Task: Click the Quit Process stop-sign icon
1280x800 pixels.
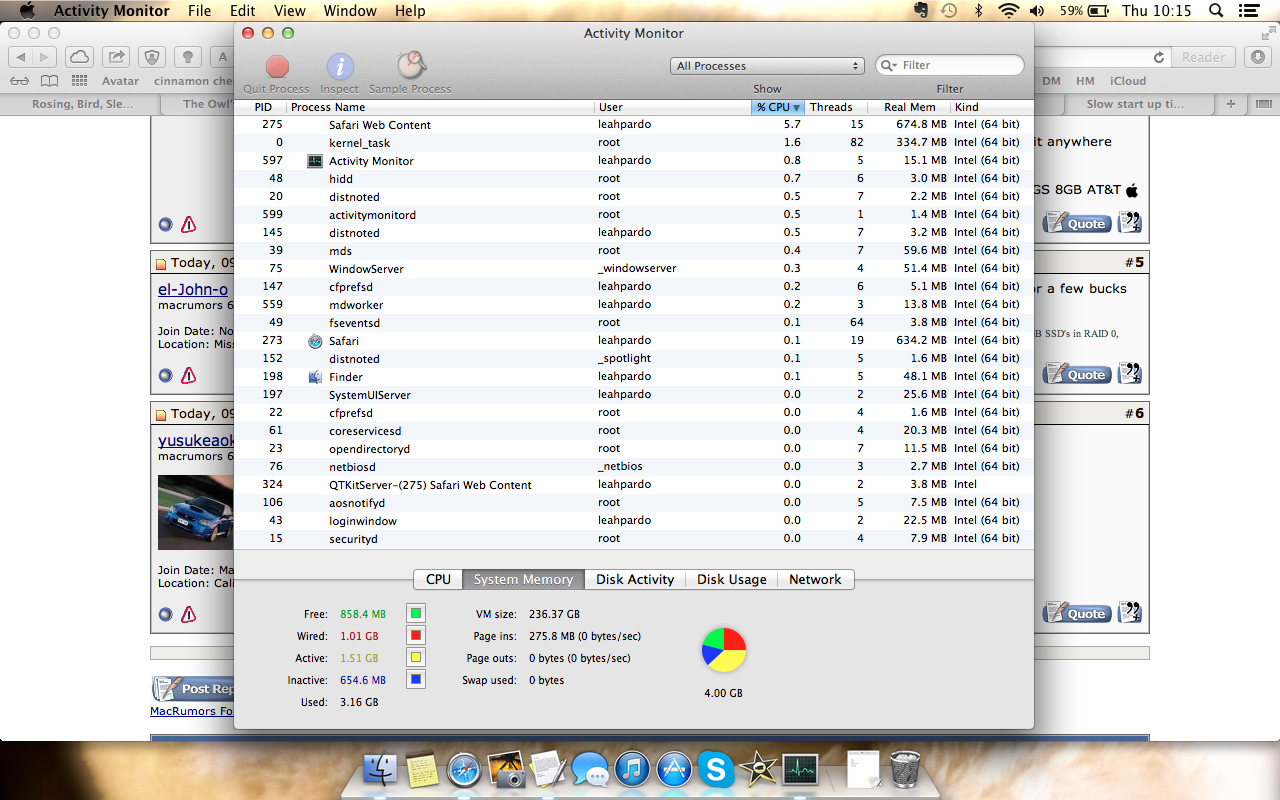Action: (x=277, y=66)
